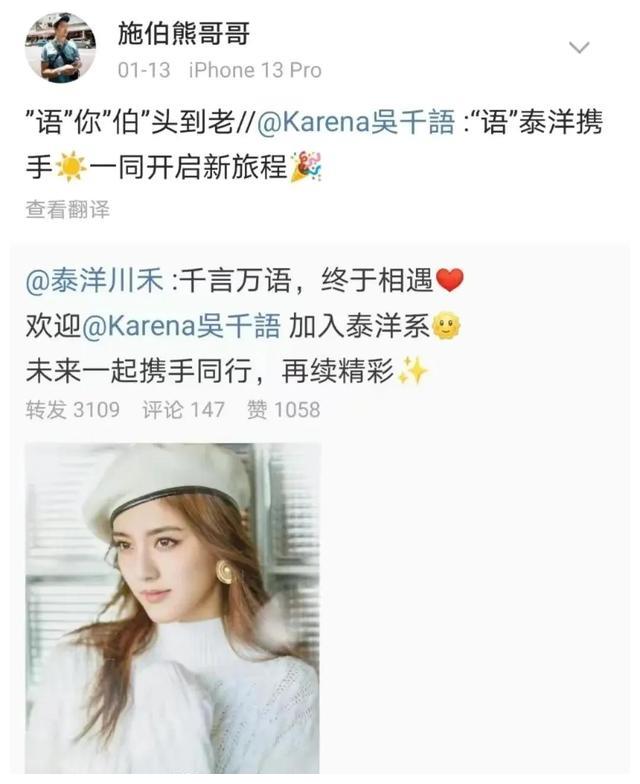Viewport: 640px width, 784px height.
Task: View likes count 赞 1058
Action: (x=284, y=410)
